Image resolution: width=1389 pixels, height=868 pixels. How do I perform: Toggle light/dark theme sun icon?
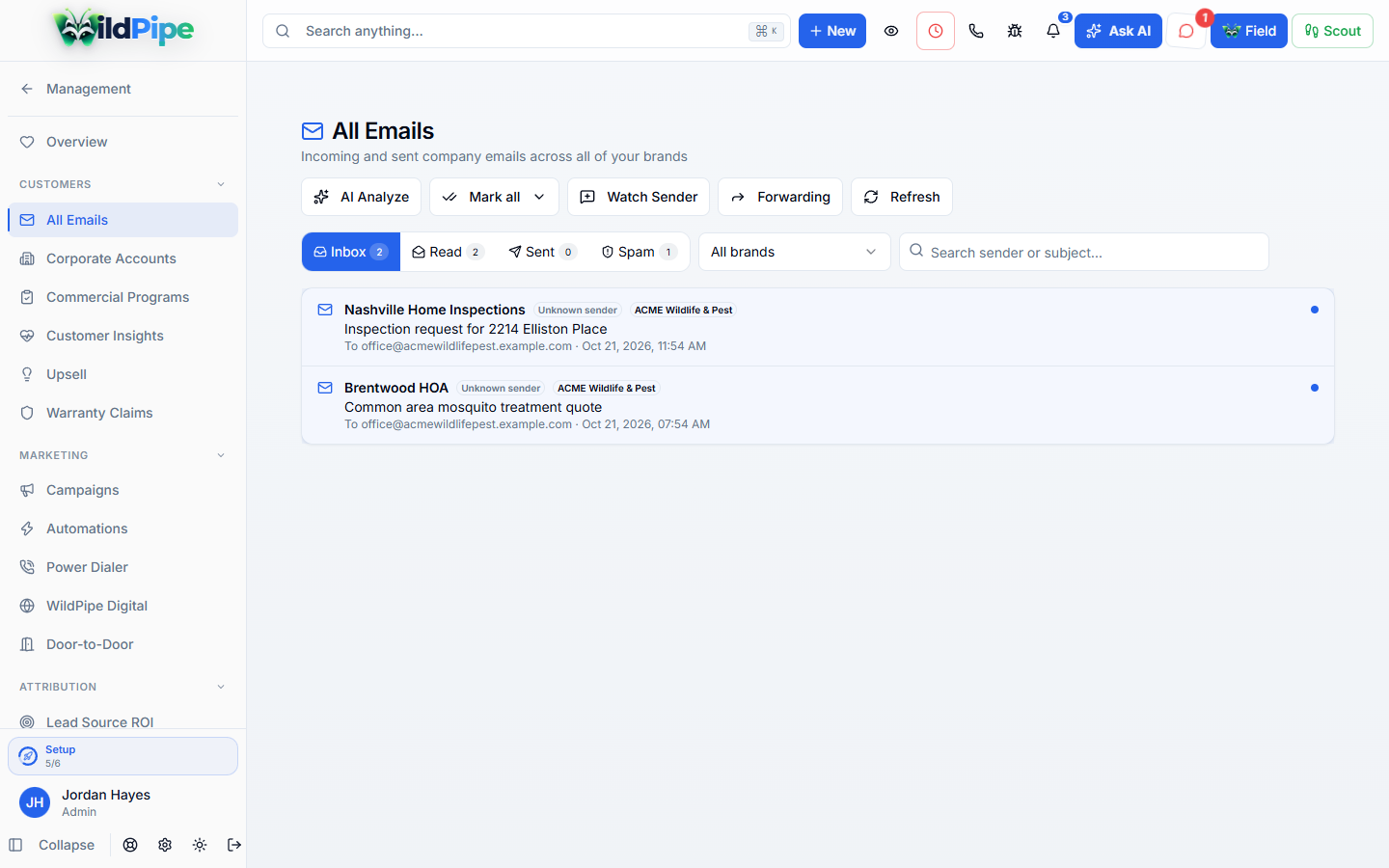click(x=200, y=845)
